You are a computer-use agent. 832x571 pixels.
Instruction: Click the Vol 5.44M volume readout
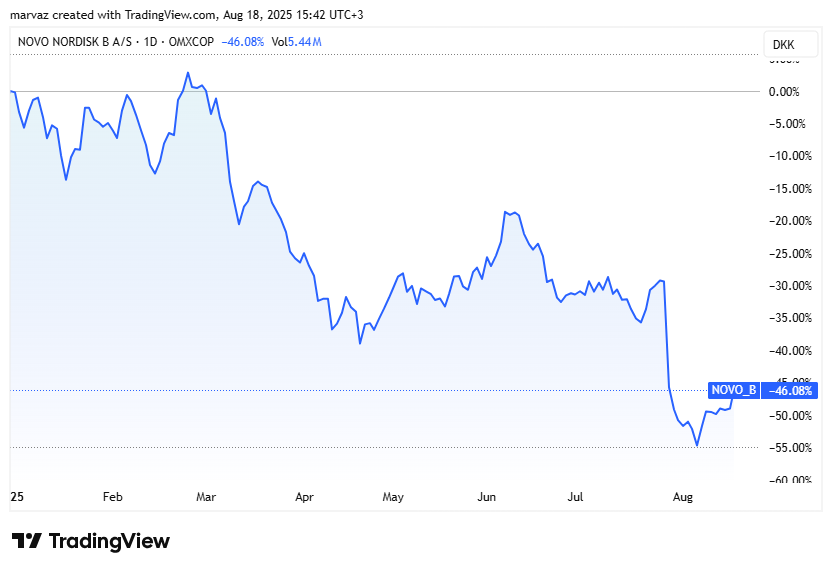297,42
